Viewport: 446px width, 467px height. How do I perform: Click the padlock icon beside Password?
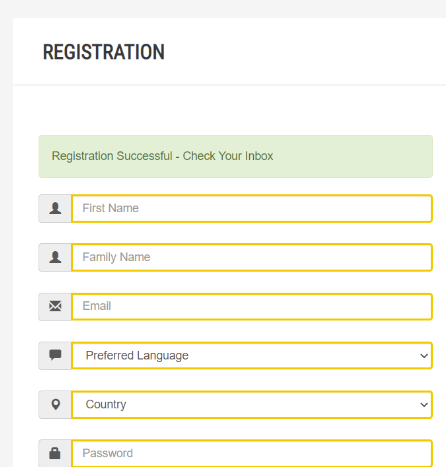(x=55, y=453)
